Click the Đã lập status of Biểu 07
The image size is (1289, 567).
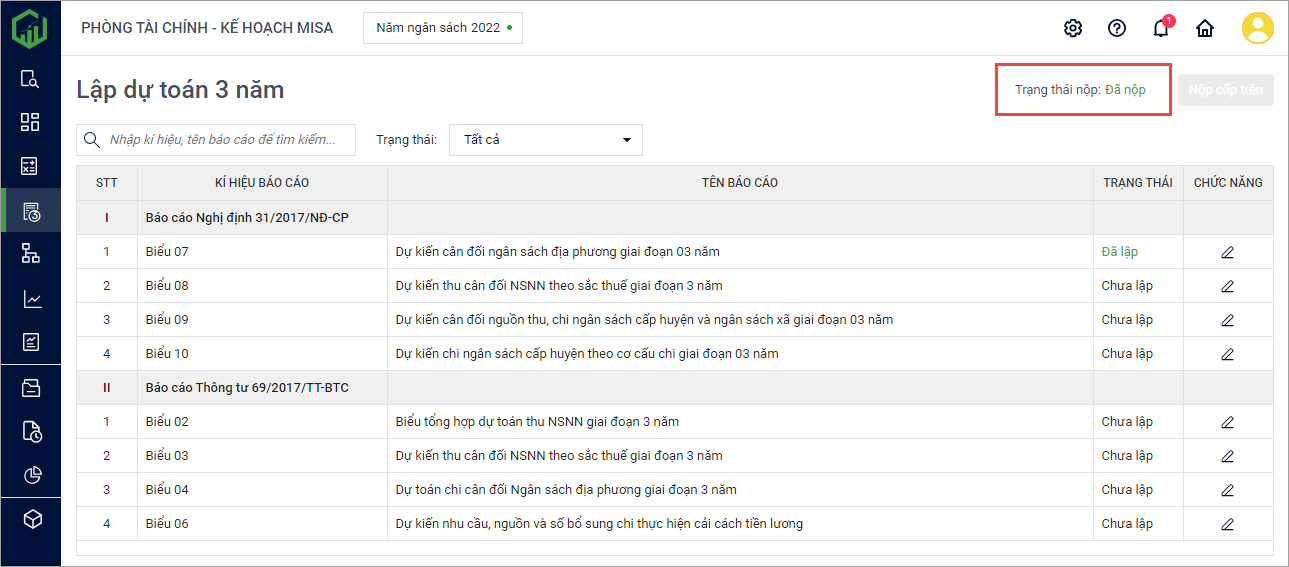[x=1119, y=252]
